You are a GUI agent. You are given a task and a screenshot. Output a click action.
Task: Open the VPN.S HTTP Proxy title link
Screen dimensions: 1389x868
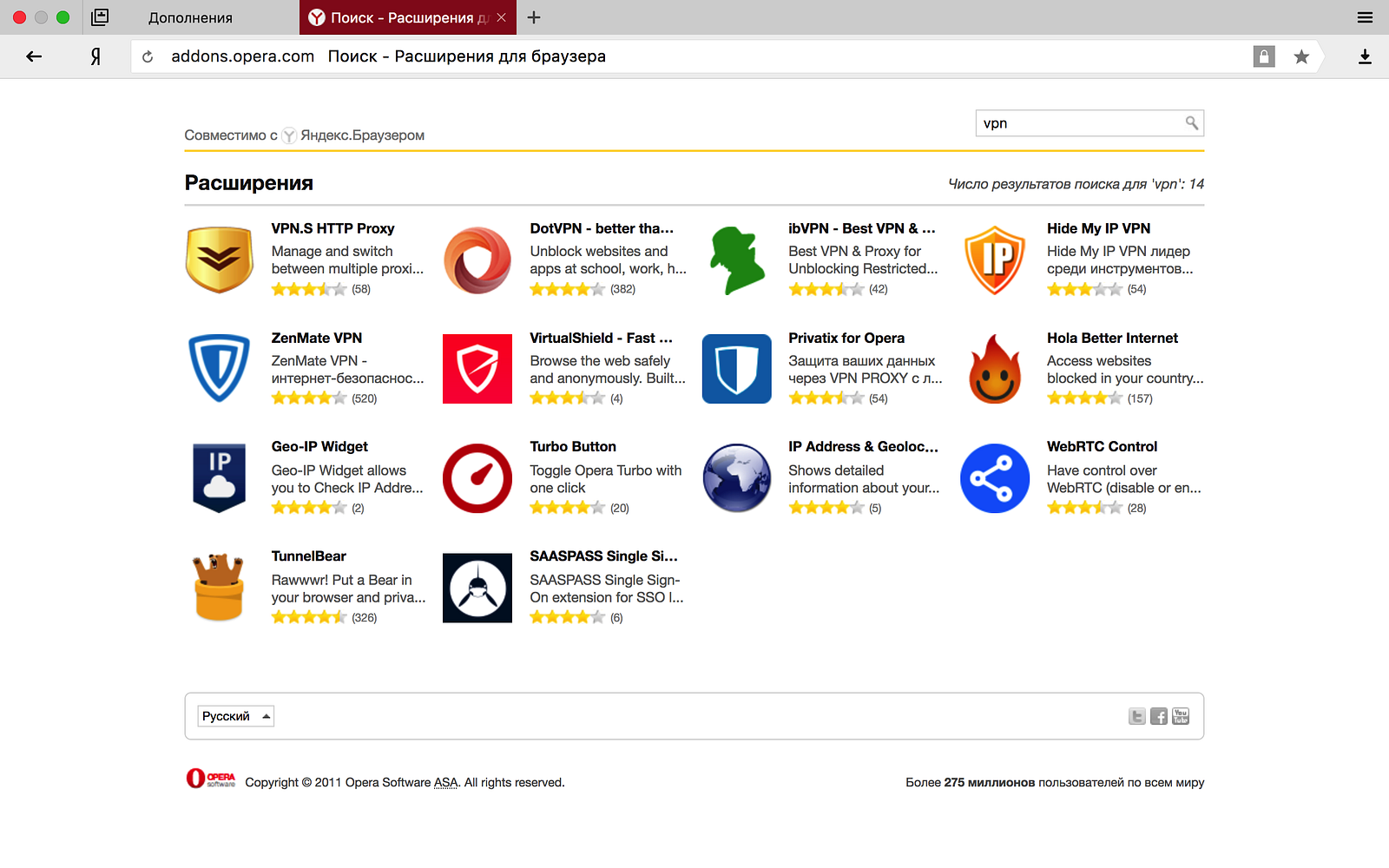pyautogui.click(x=332, y=228)
